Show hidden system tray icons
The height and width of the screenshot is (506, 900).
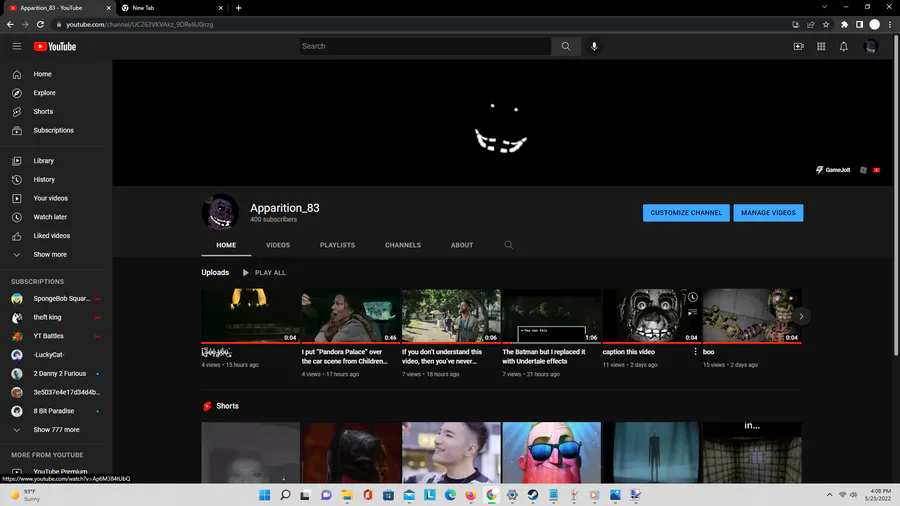pyautogui.click(x=829, y=495)
